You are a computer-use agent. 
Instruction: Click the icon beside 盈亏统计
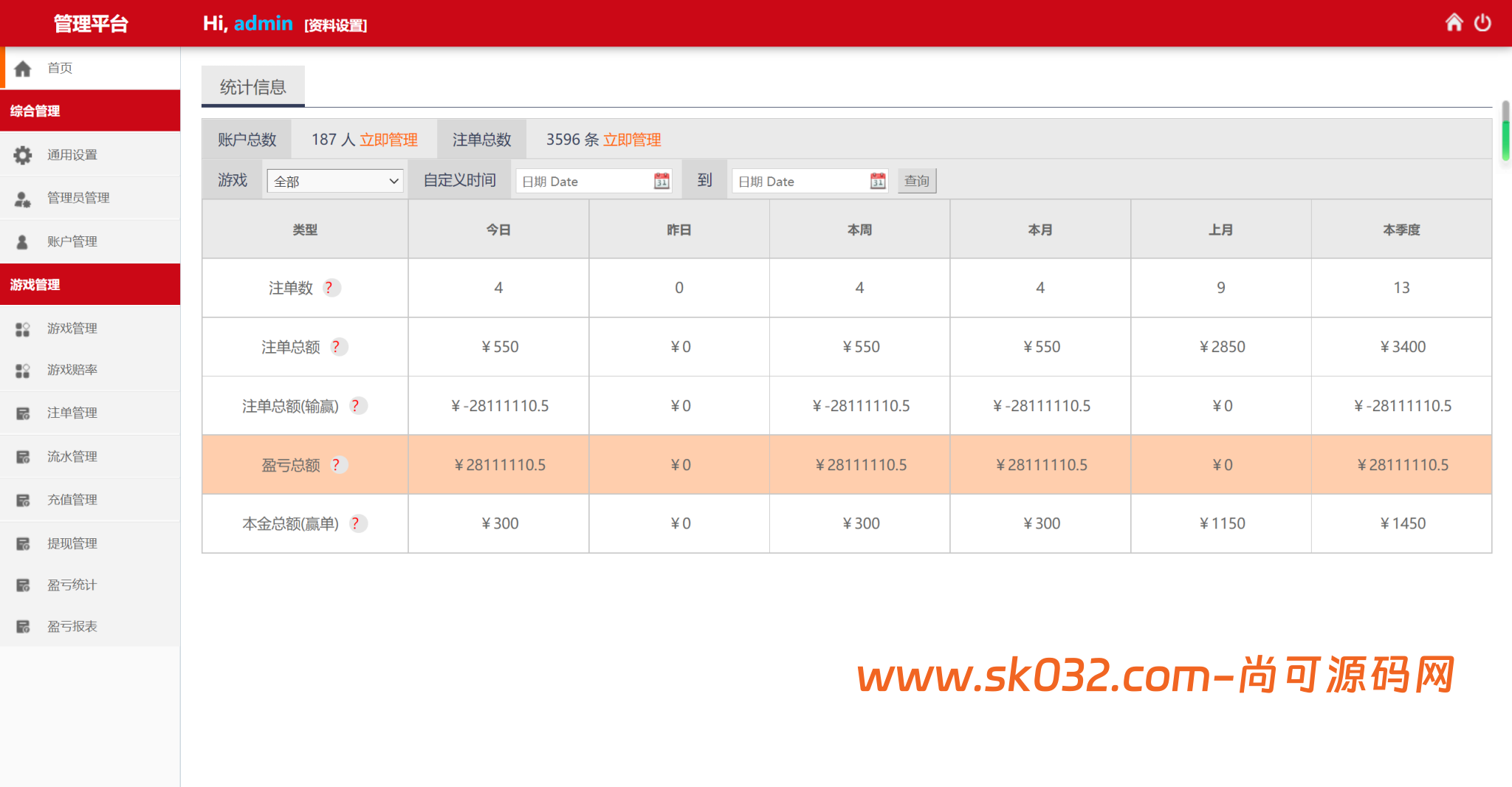[23, 585]
